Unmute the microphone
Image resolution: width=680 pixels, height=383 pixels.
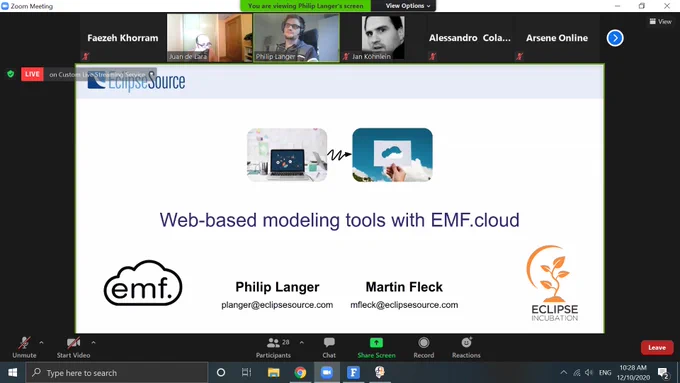(x=24, y=347)
